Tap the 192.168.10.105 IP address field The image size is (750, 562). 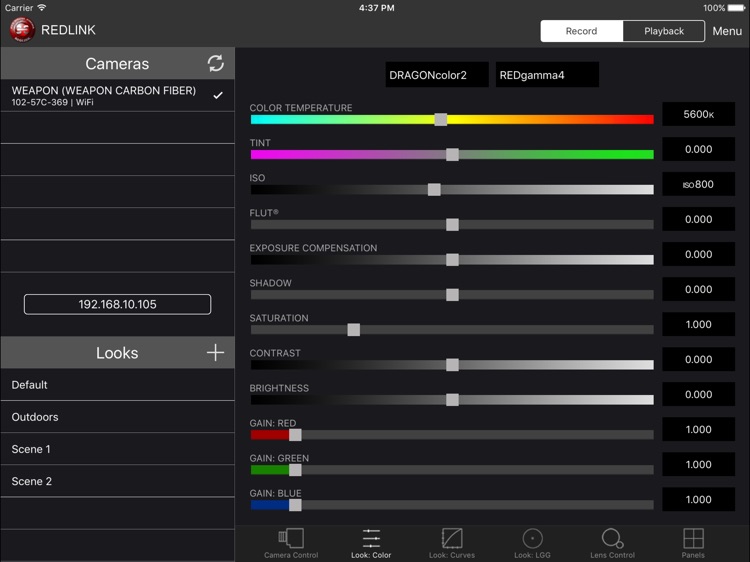(x=117, y=304)
